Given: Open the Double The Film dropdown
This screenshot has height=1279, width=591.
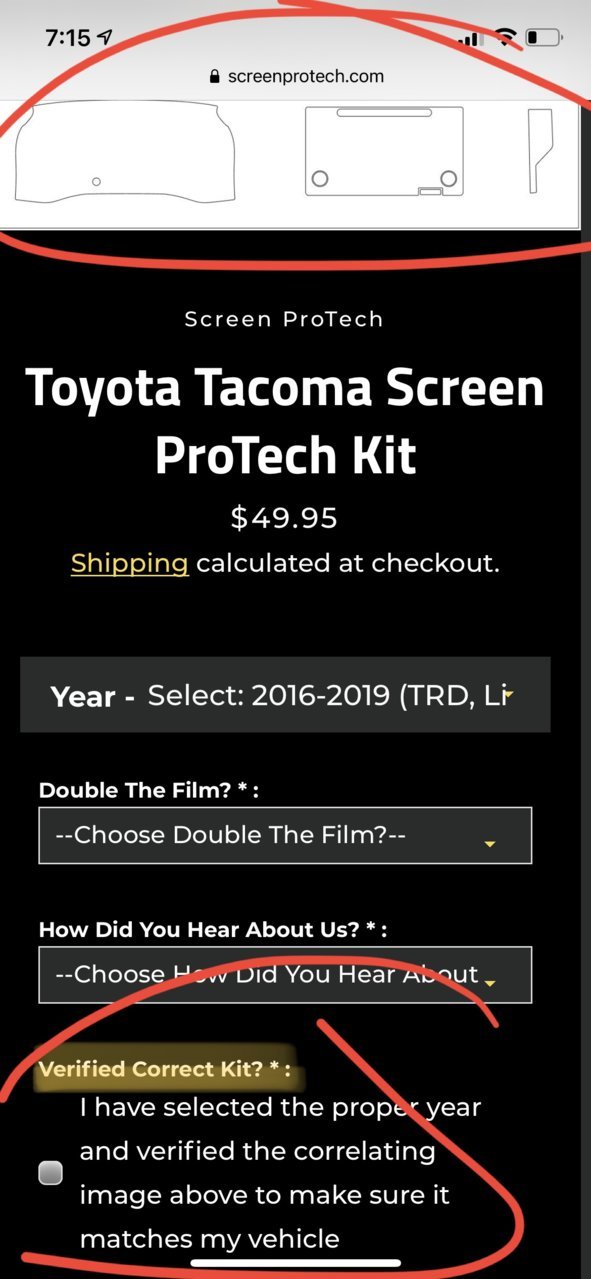Looking at the screenshot, I should click(x=285, y=836).
